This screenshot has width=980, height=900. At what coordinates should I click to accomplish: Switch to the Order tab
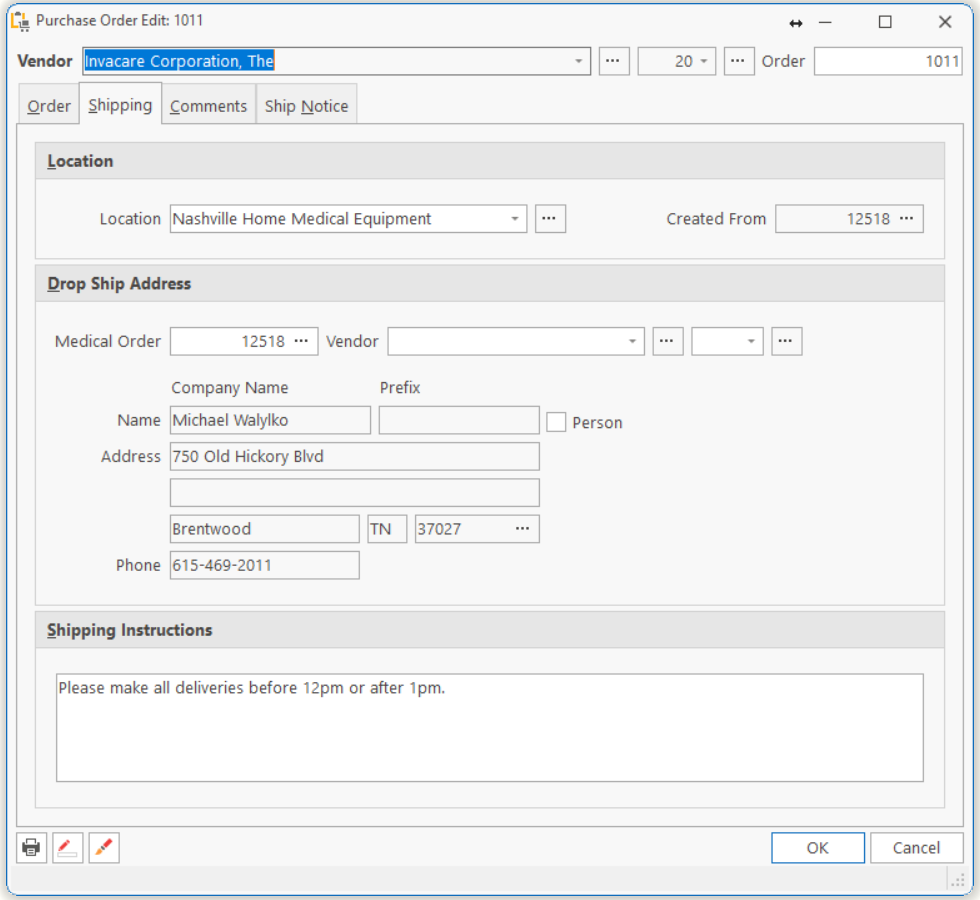tap(49, 106)
